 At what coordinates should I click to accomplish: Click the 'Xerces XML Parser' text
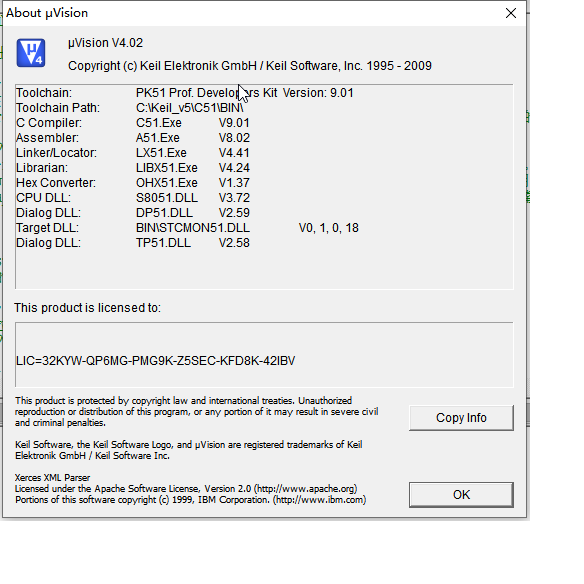(53, 477)
